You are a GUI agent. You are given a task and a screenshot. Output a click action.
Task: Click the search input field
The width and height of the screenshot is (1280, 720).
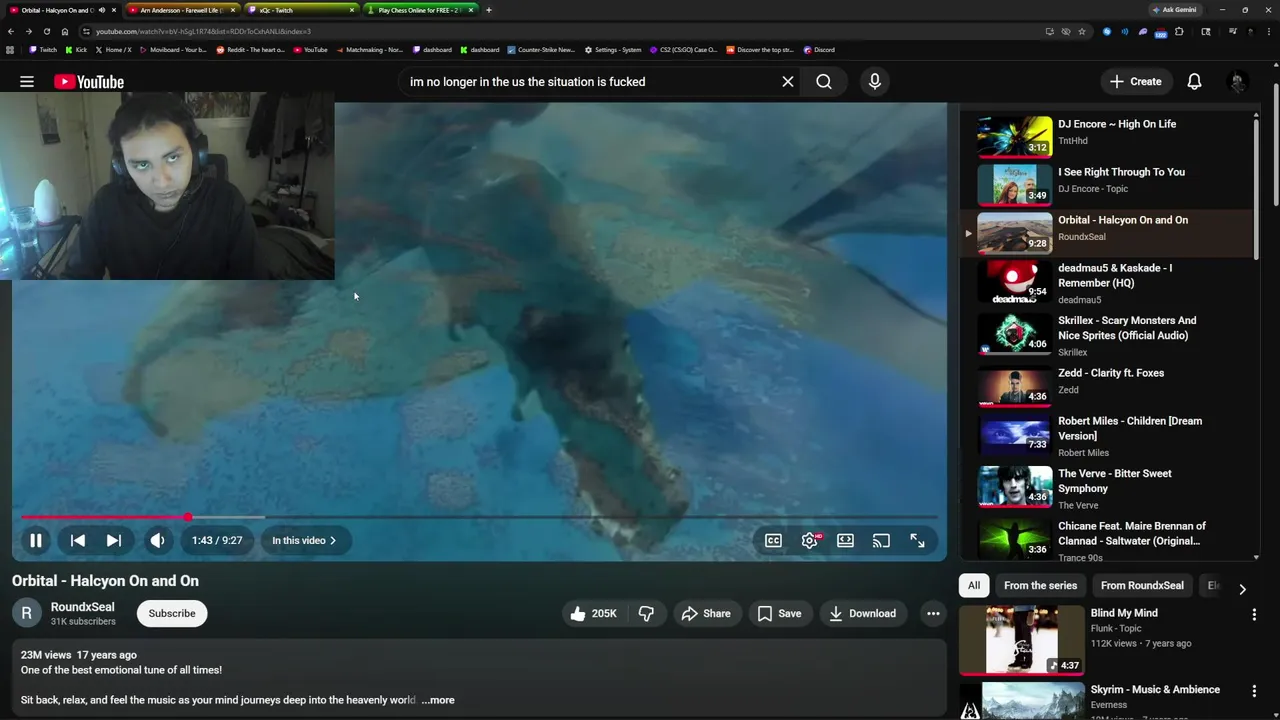click(x=590, y=82)
